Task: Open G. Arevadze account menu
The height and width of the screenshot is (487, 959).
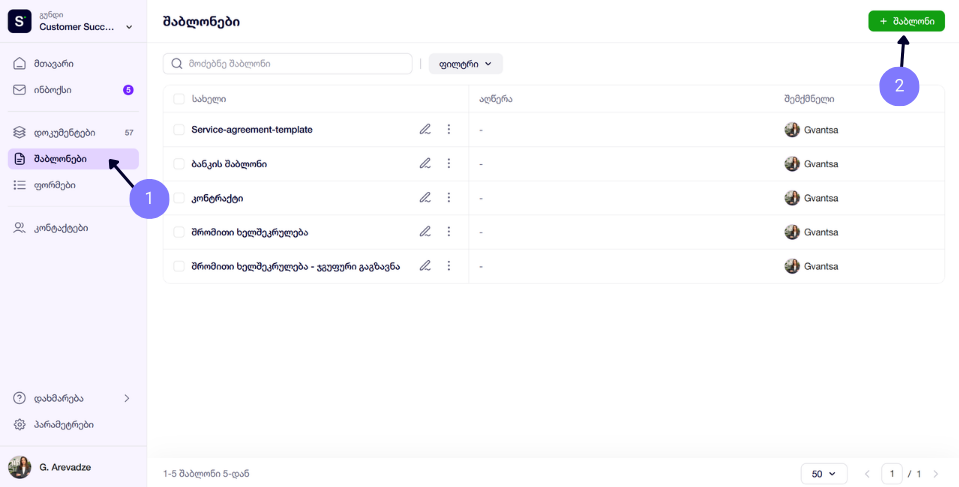Action: 73,467
